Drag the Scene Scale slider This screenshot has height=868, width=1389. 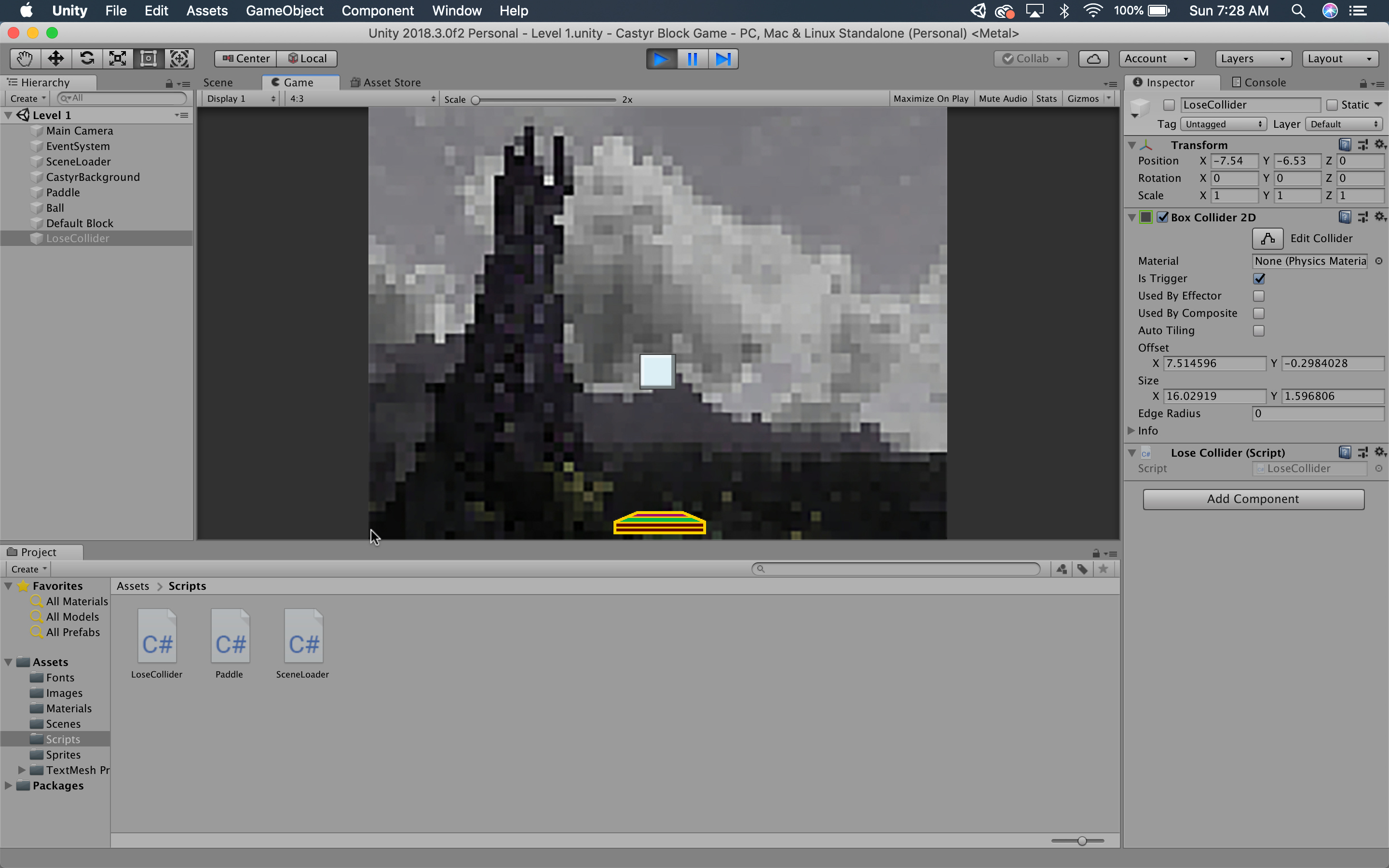click(480, 99)
